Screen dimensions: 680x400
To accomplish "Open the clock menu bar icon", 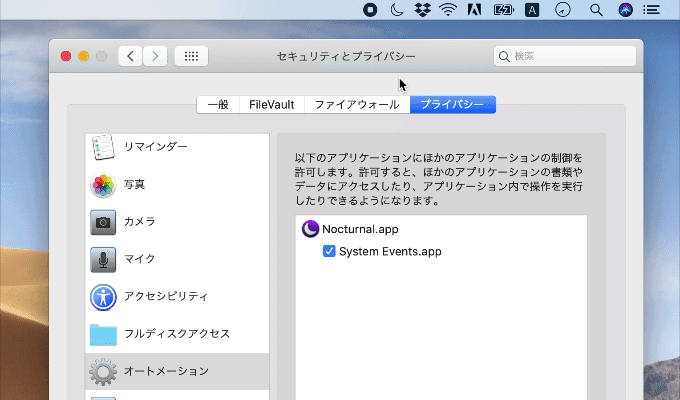I will coord(563,10).
